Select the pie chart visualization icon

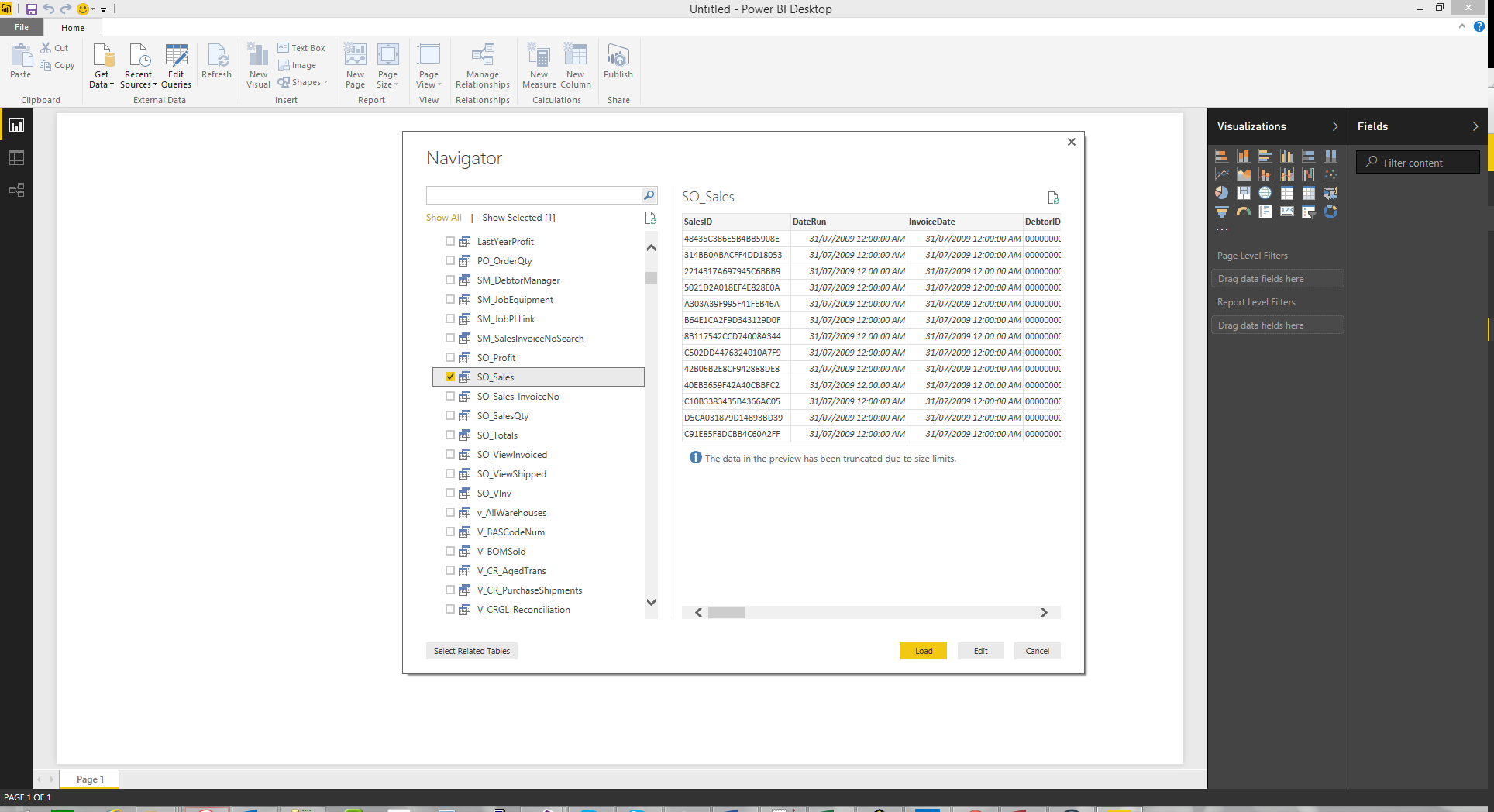pyautogui.click(x=1221, y=193)
